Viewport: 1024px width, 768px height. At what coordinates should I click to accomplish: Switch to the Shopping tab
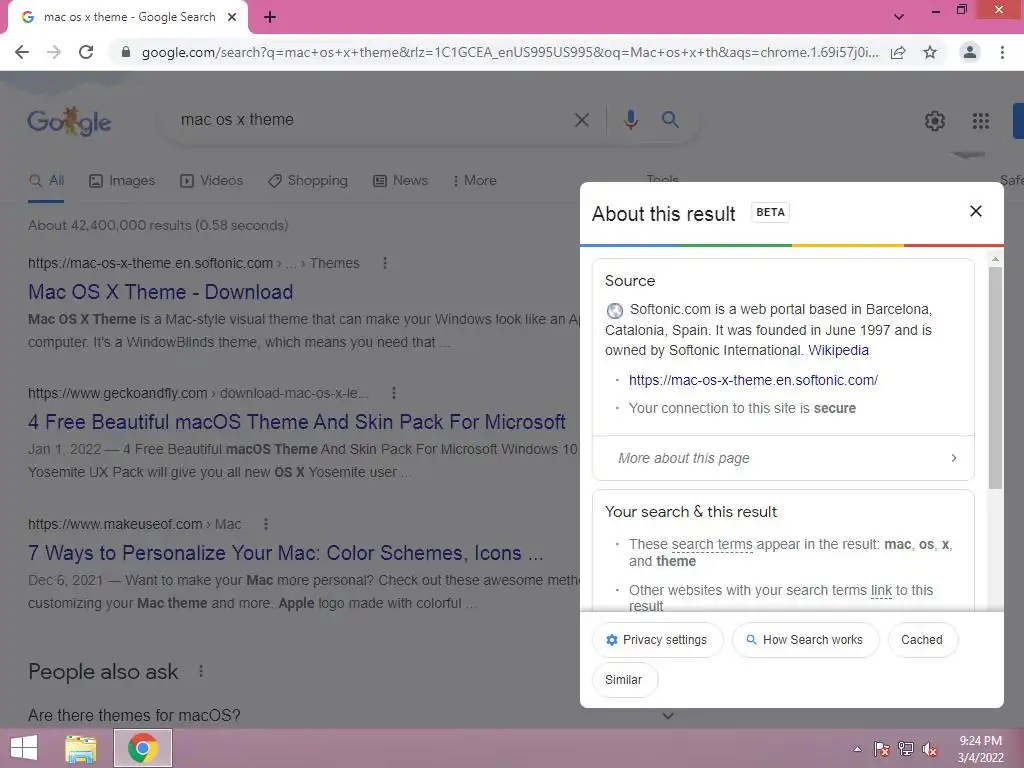point(308,181)
